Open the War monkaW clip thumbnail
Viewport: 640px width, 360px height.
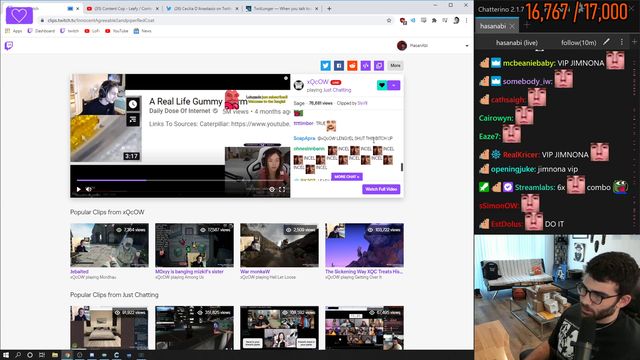tap(279, 245)
